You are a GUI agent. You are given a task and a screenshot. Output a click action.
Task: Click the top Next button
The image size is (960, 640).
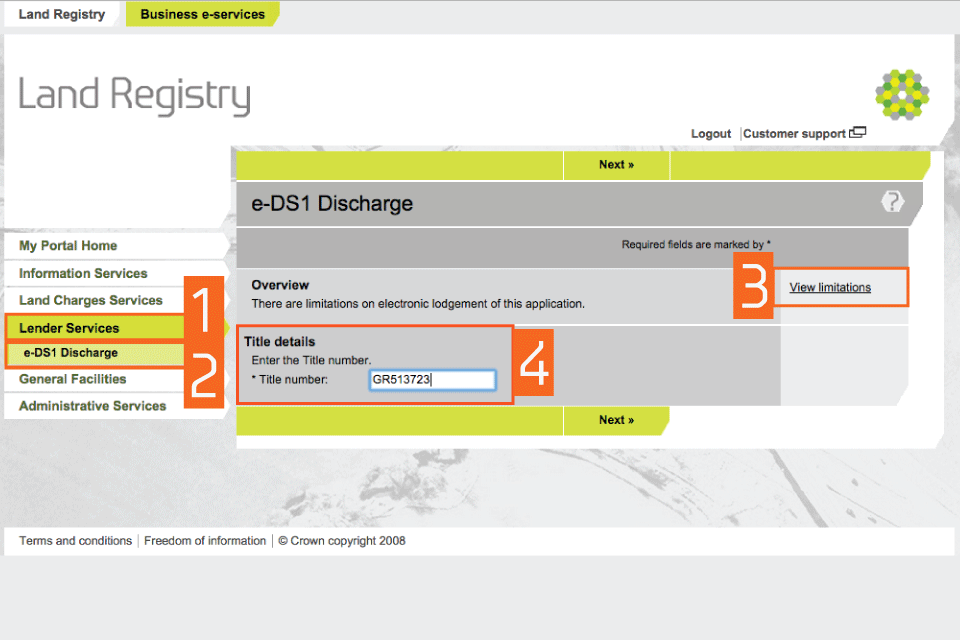616,165
